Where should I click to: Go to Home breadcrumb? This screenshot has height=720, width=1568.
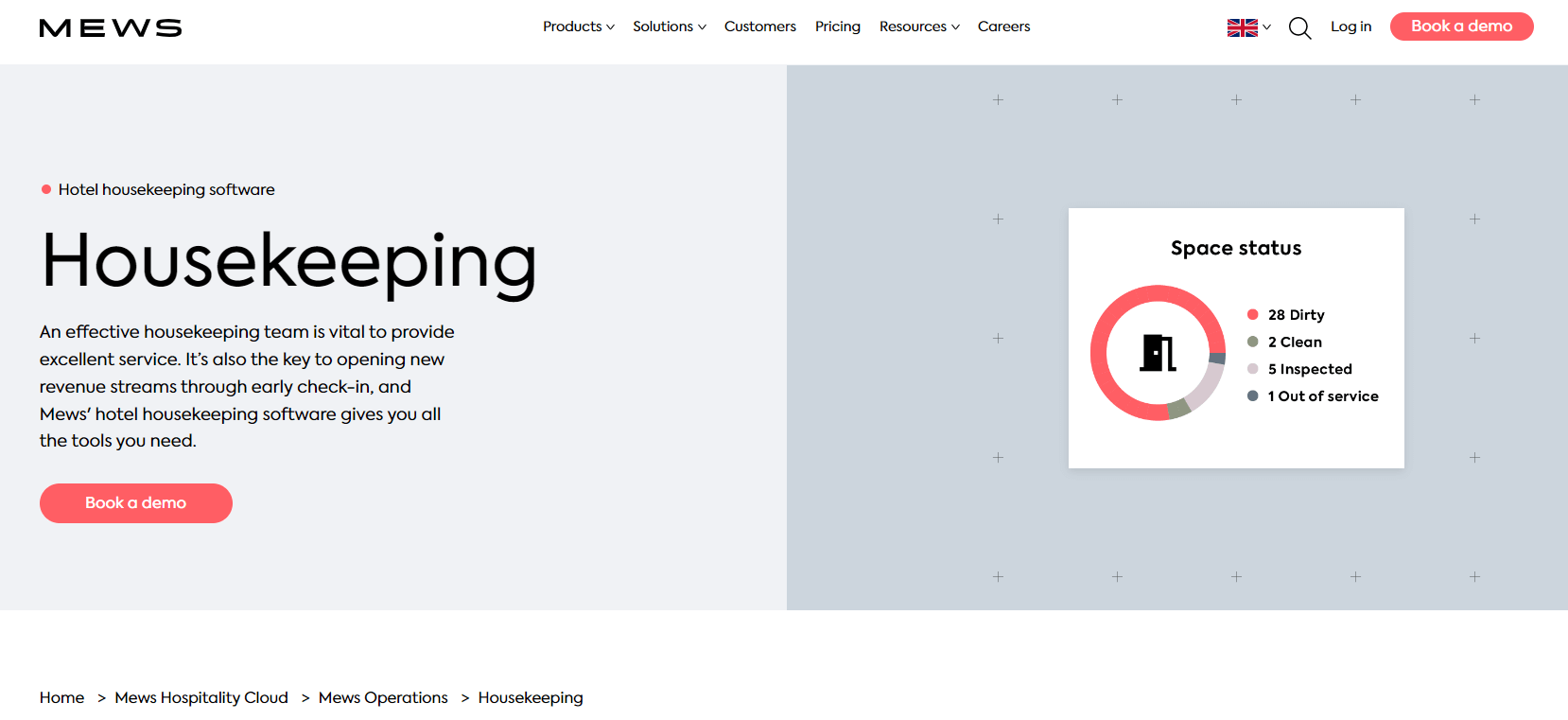coord(61,697)
